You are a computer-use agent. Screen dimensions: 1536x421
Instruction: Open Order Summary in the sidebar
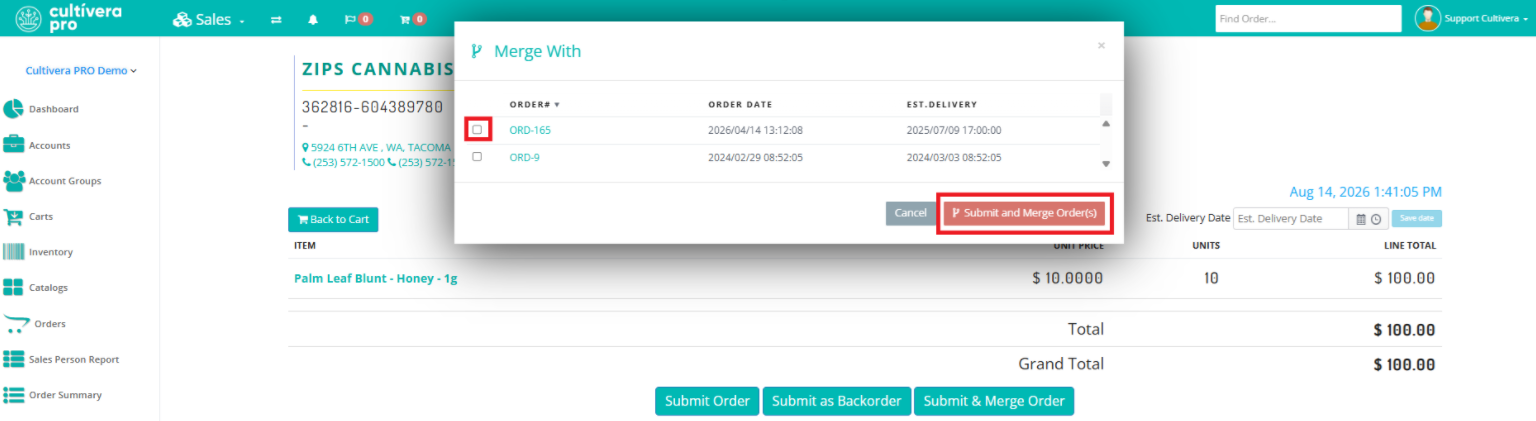[65, 395]
